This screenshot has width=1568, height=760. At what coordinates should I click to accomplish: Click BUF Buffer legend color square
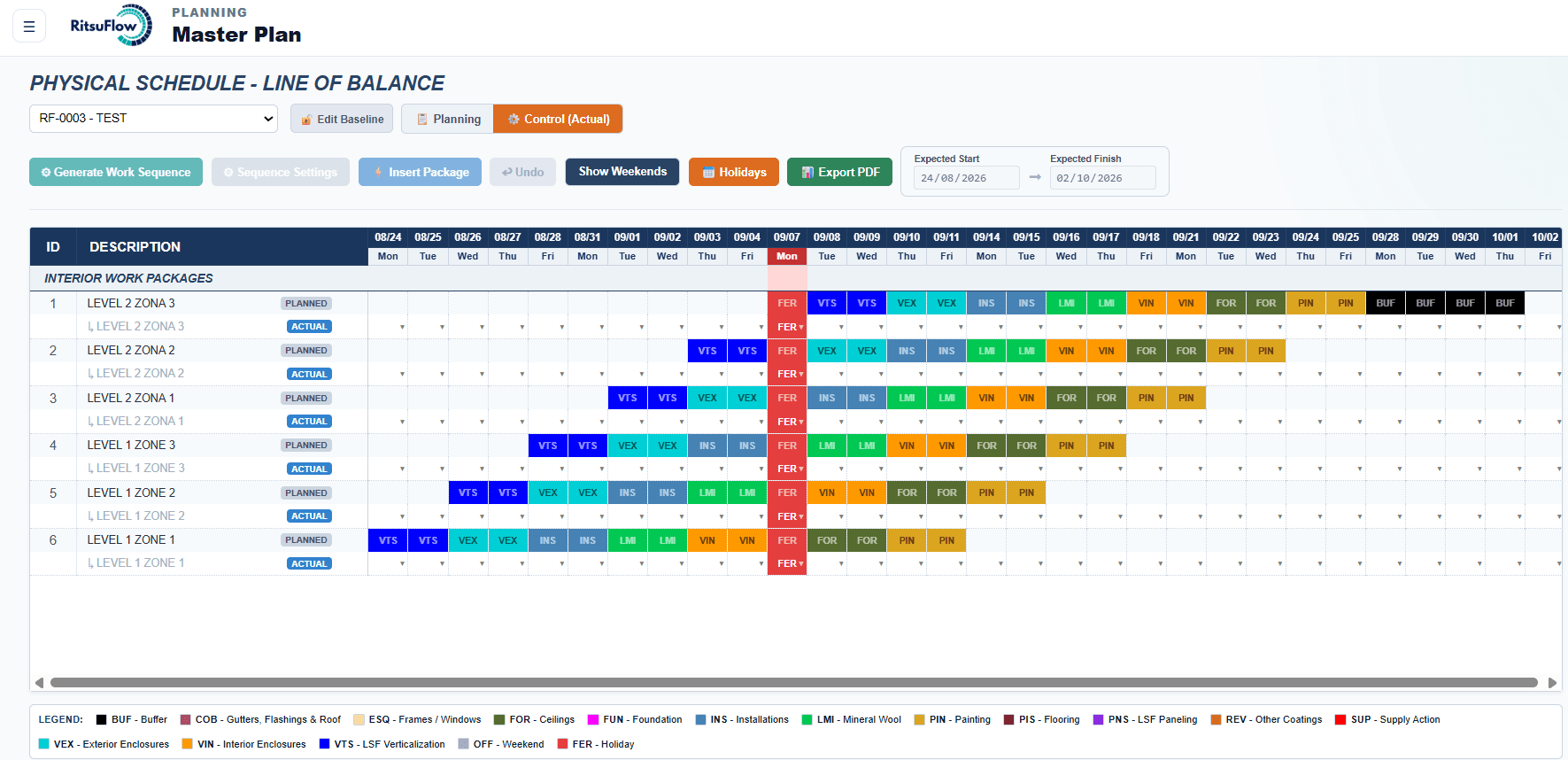pos(101,719)
